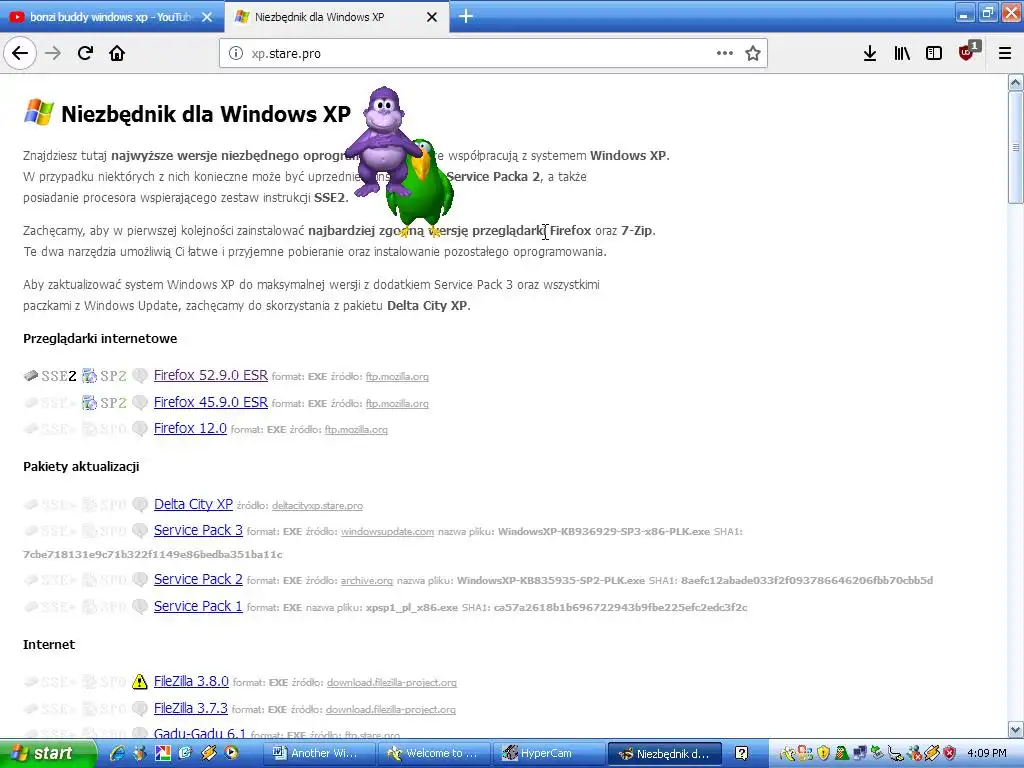The width and height of the screenshot is (1024, 768).
Task: Visit ftp.mozilla.org source for Firefox 12.0
Action: pos(356,430)
